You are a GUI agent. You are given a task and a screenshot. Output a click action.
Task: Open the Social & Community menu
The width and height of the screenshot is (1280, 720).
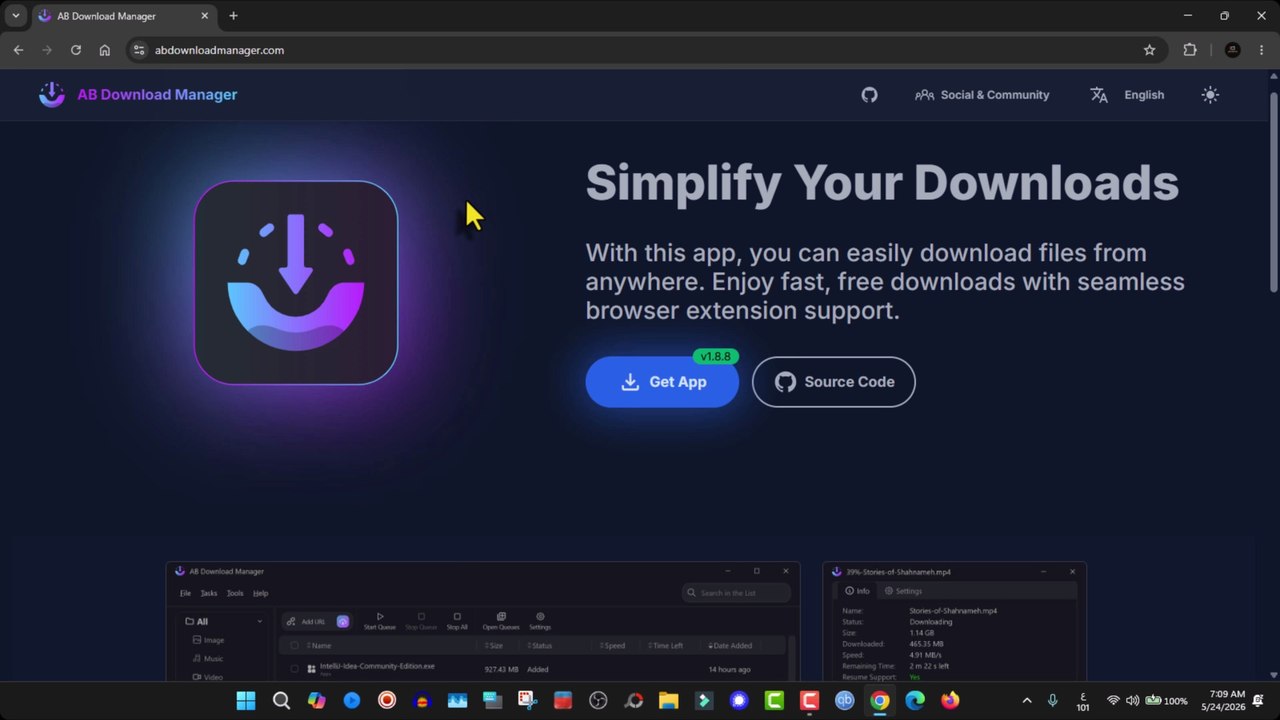(x=982, y=95)
